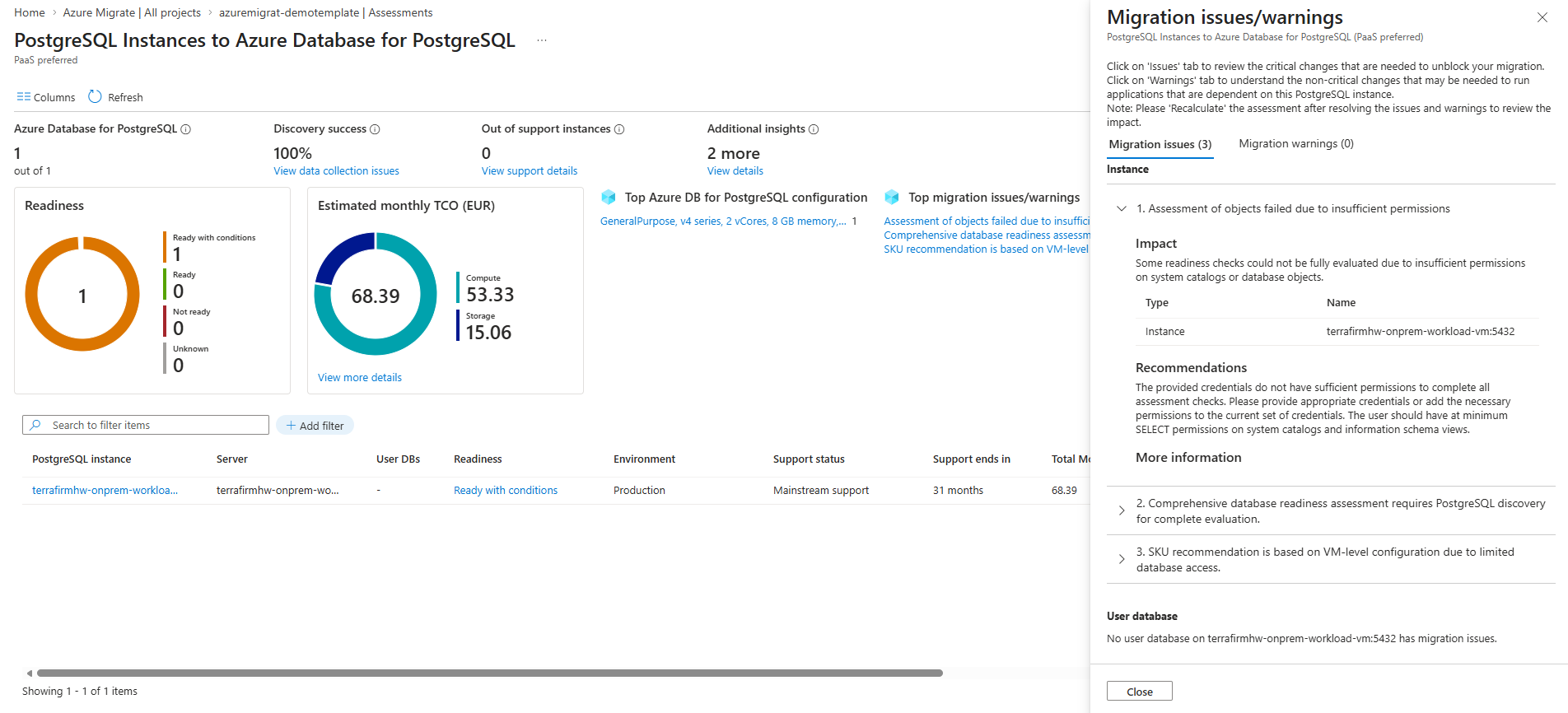The height and width of the screenshot is (713, 1568).
Task: Click the Add filter button
Action: (315, 426)
